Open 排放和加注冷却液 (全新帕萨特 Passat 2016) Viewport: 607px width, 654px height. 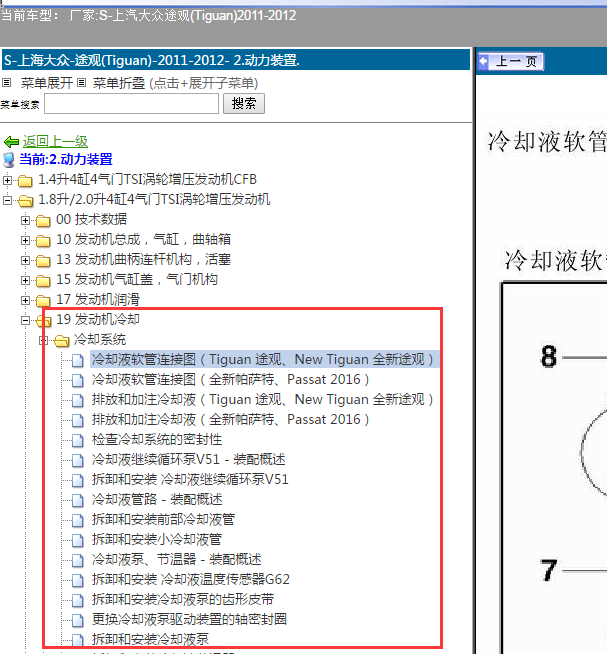(x=231, y=420)
